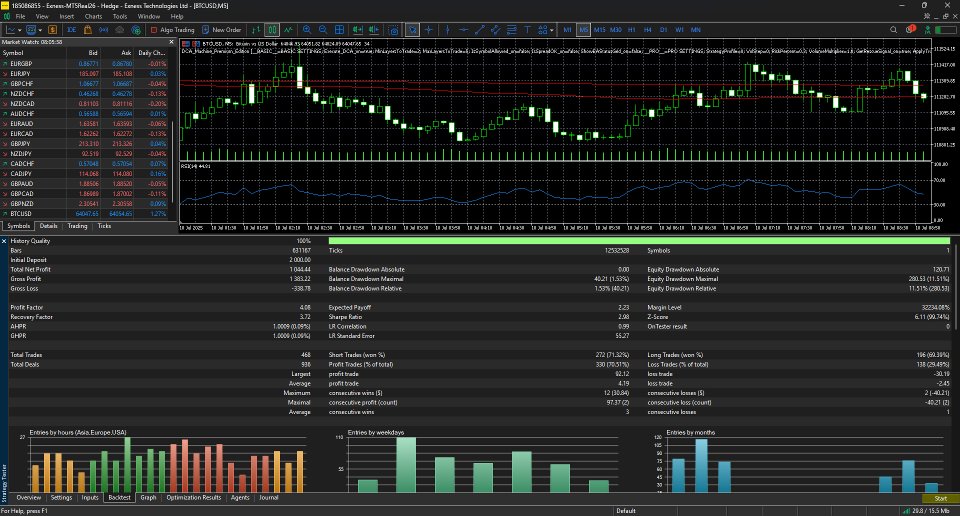Open the Help menu

pos(177,17)
